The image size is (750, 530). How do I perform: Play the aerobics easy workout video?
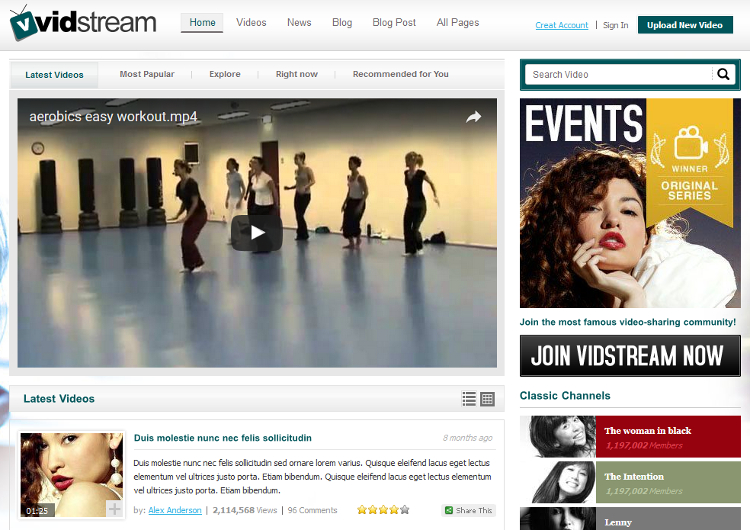[257, 233]
